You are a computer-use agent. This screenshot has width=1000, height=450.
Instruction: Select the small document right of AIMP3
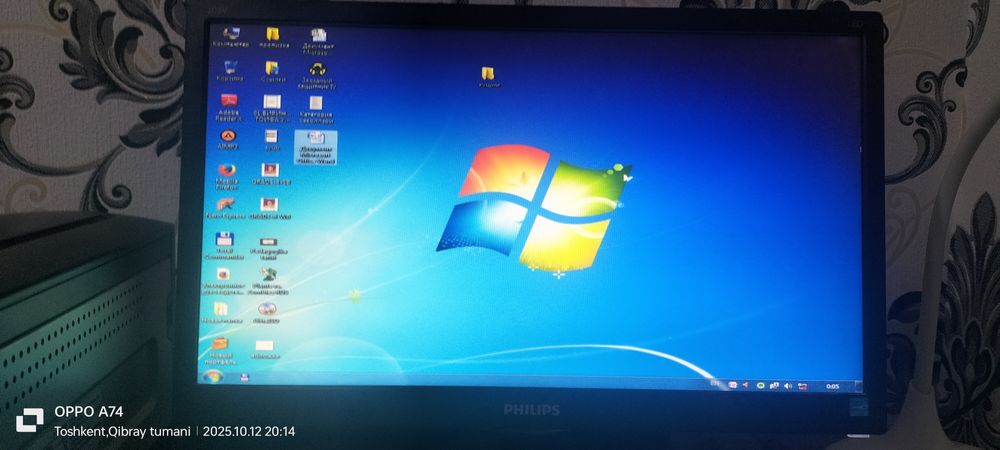[271, 140]
